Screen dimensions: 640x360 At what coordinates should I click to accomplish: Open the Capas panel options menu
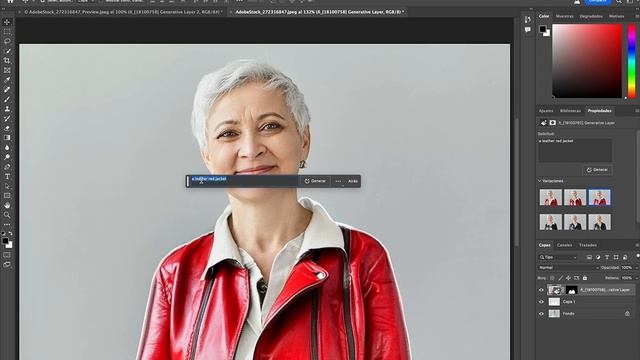point(637,245)
